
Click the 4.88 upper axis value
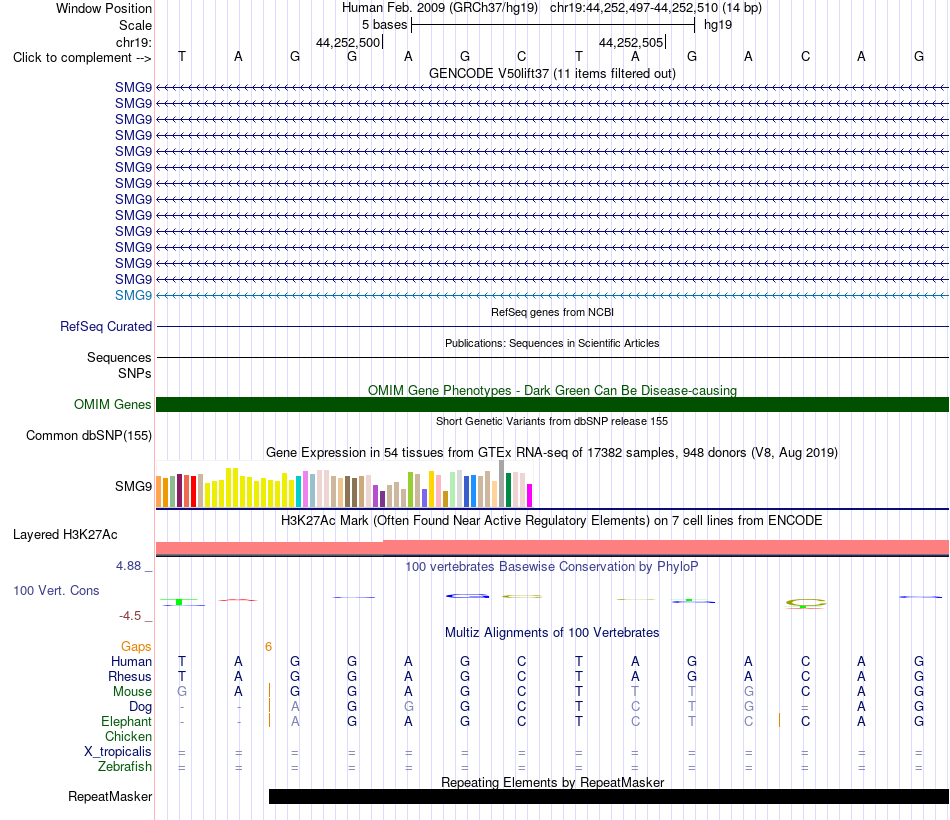pyautogui.click(x=128, y=566)
